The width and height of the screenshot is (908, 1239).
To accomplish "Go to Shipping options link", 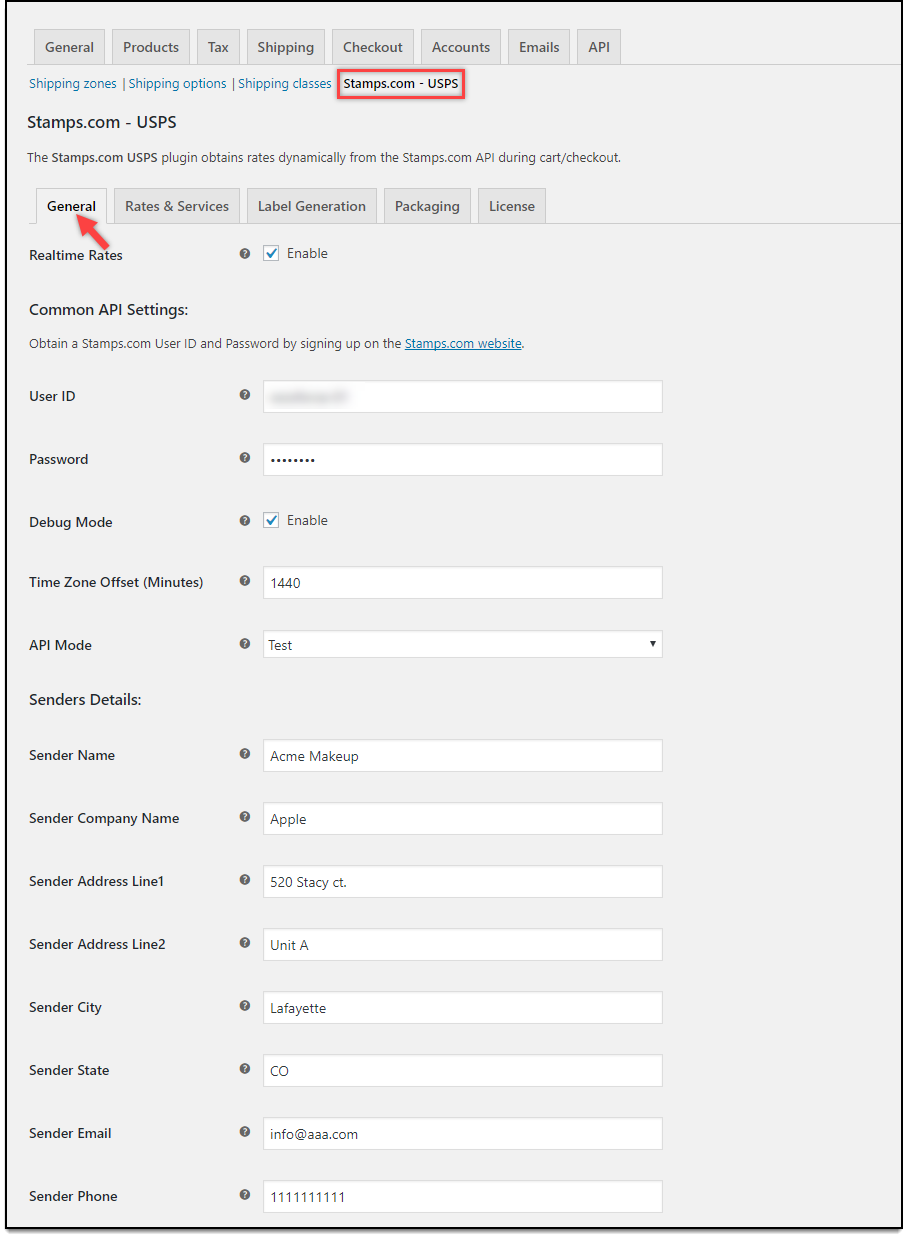I will pyautogui.click(x=178, y=84).
